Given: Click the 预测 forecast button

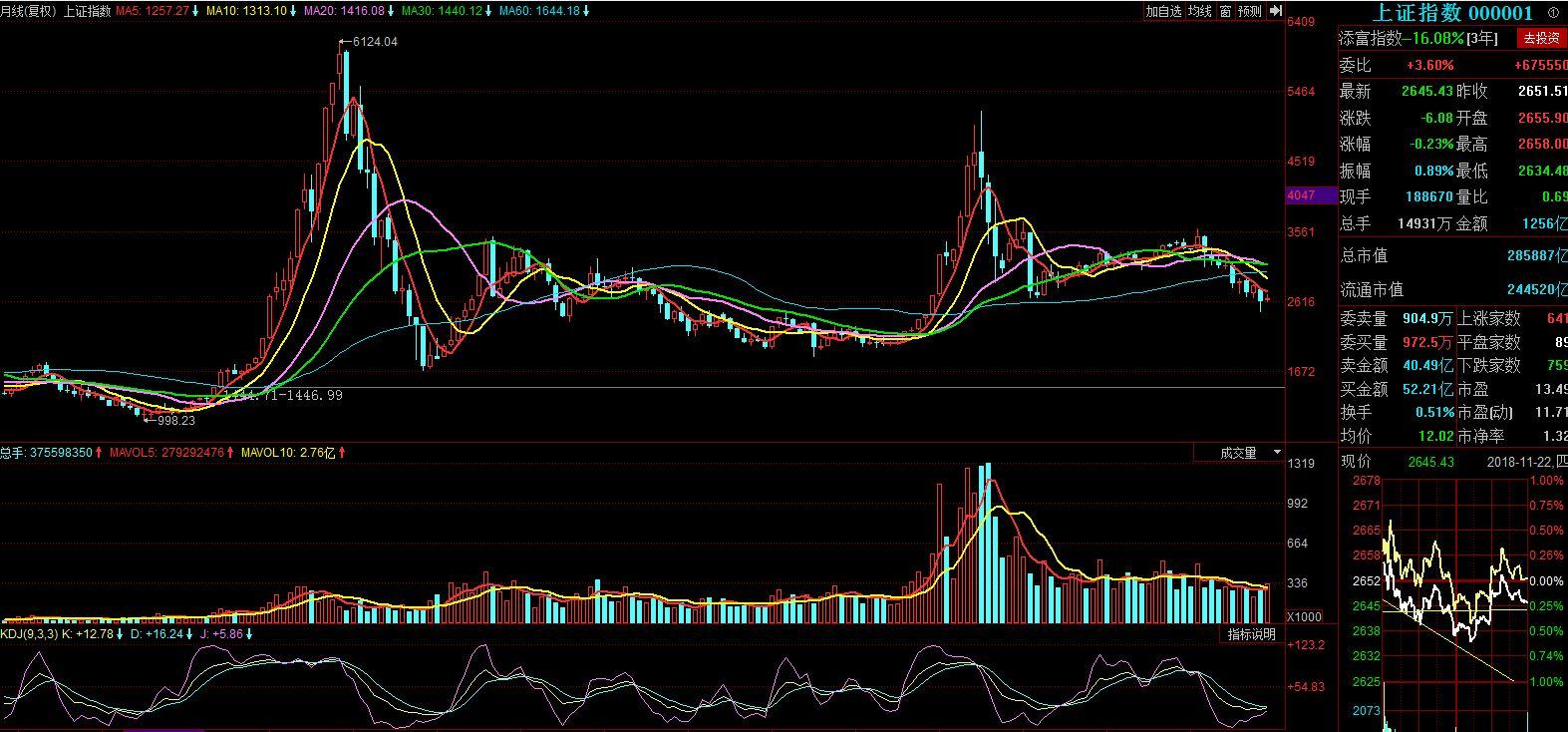Looking at the screenshot, I should [x=1250, y=11].
